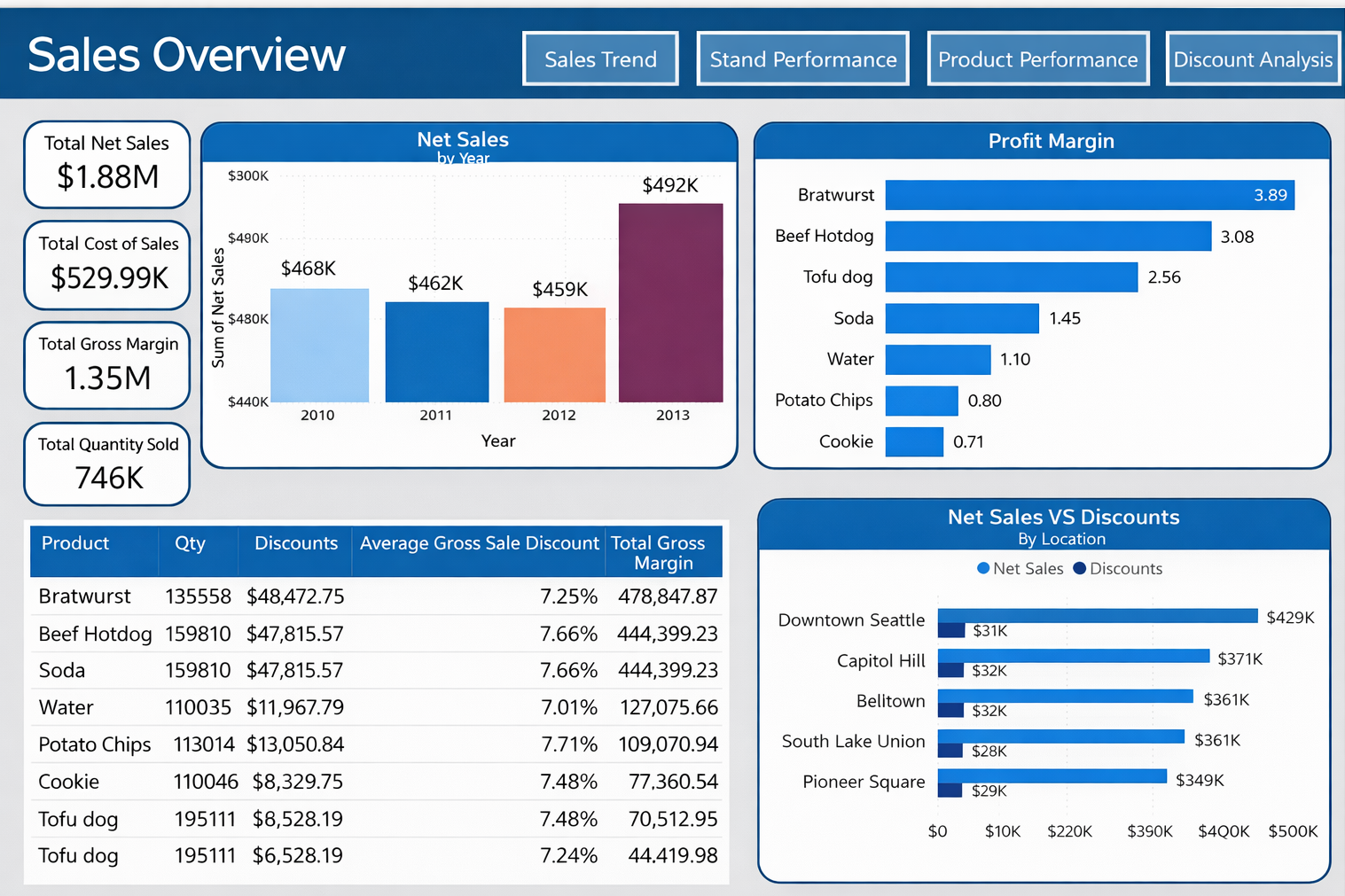Open the Stand Performance page
1345x896 pixels.
[802, 58]
